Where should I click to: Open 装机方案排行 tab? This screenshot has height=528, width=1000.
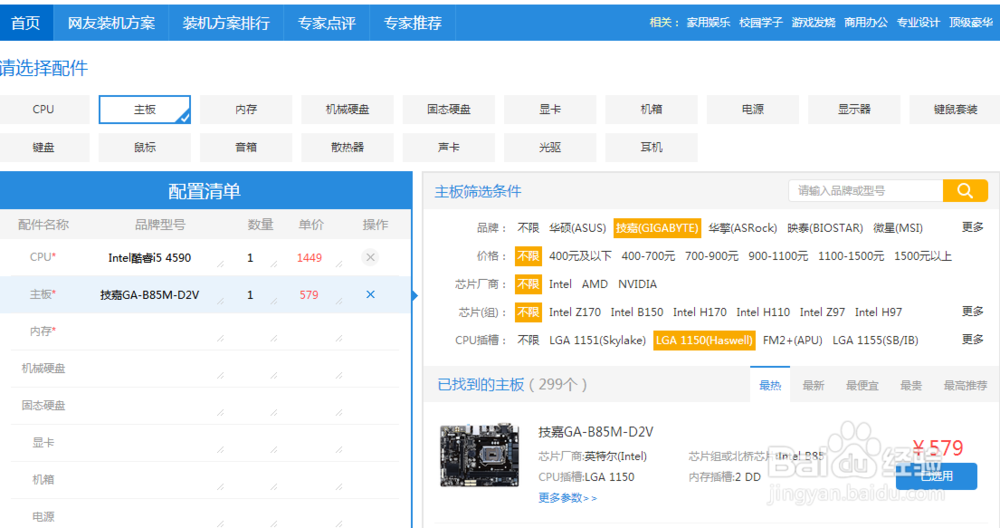(226, 23)
